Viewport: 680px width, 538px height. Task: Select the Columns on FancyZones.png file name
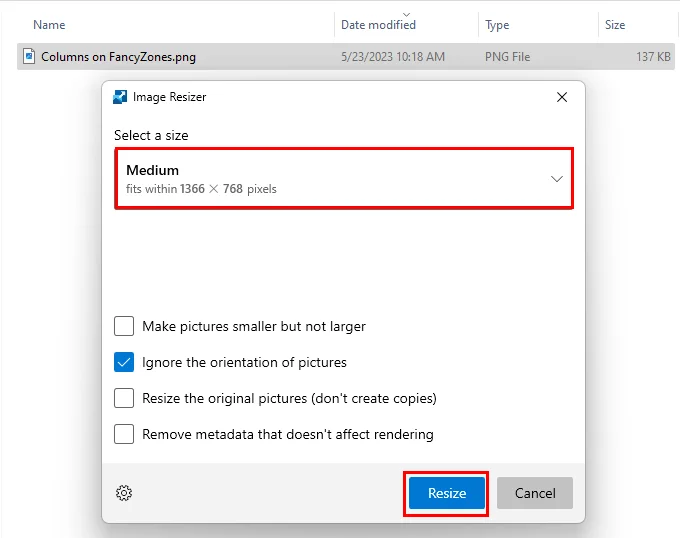[x=118, y=57]
